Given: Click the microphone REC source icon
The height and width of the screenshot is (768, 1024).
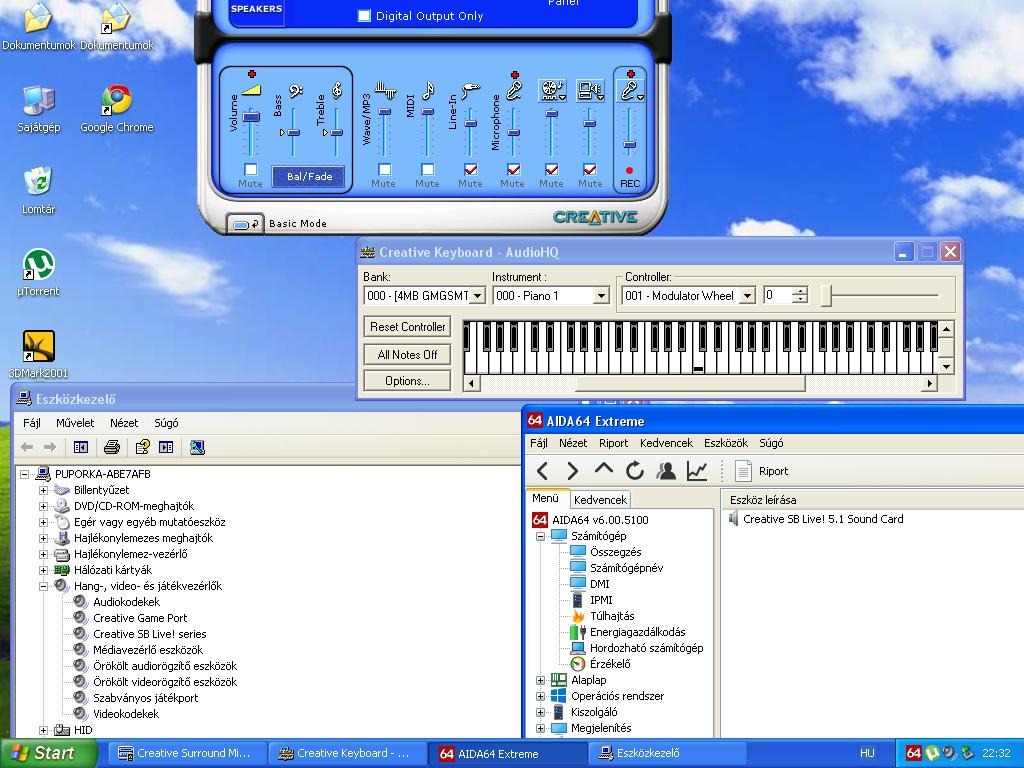Looking at the screenshot, I should (x=630, y=91).
